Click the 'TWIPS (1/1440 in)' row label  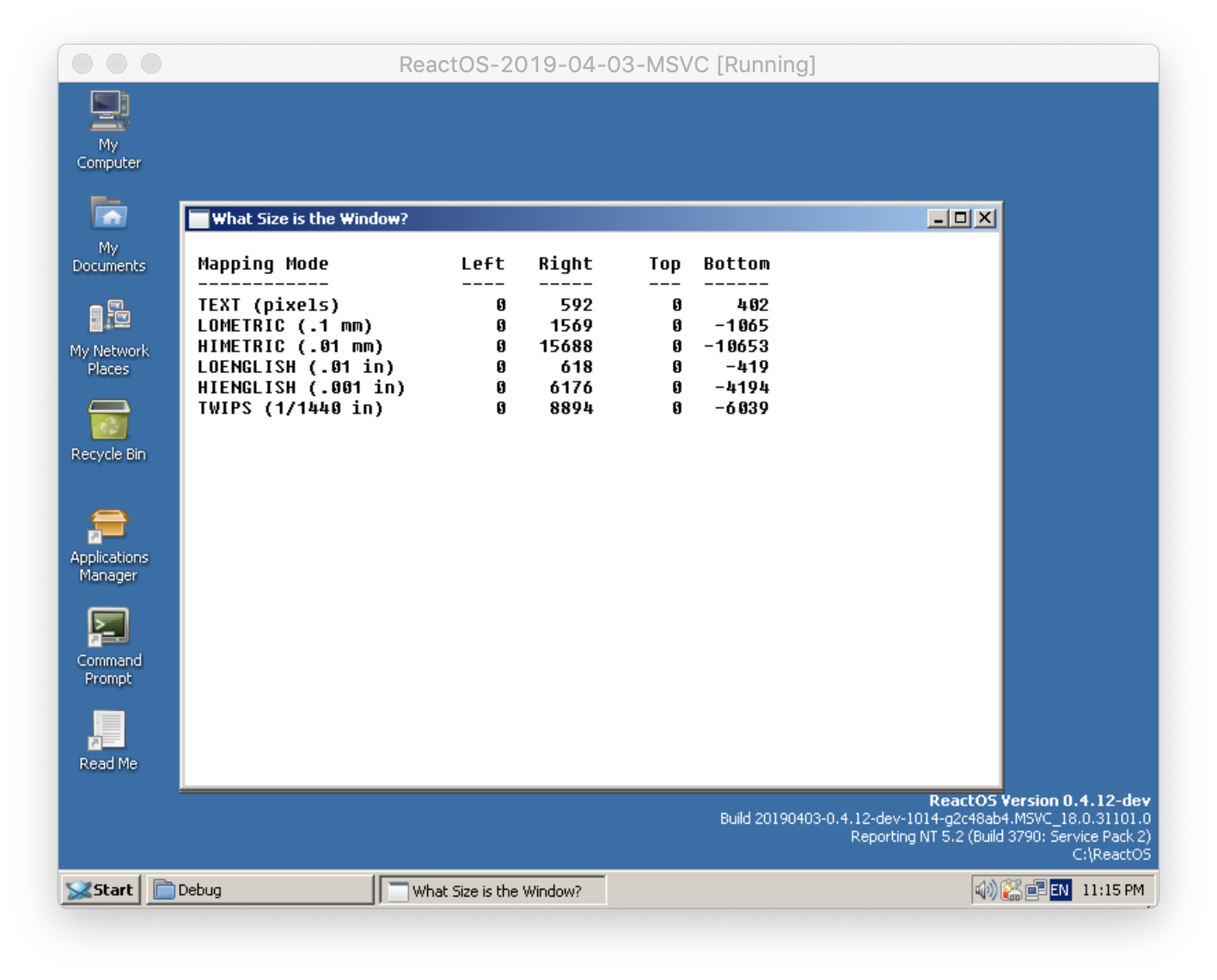[x=290, y=408]
